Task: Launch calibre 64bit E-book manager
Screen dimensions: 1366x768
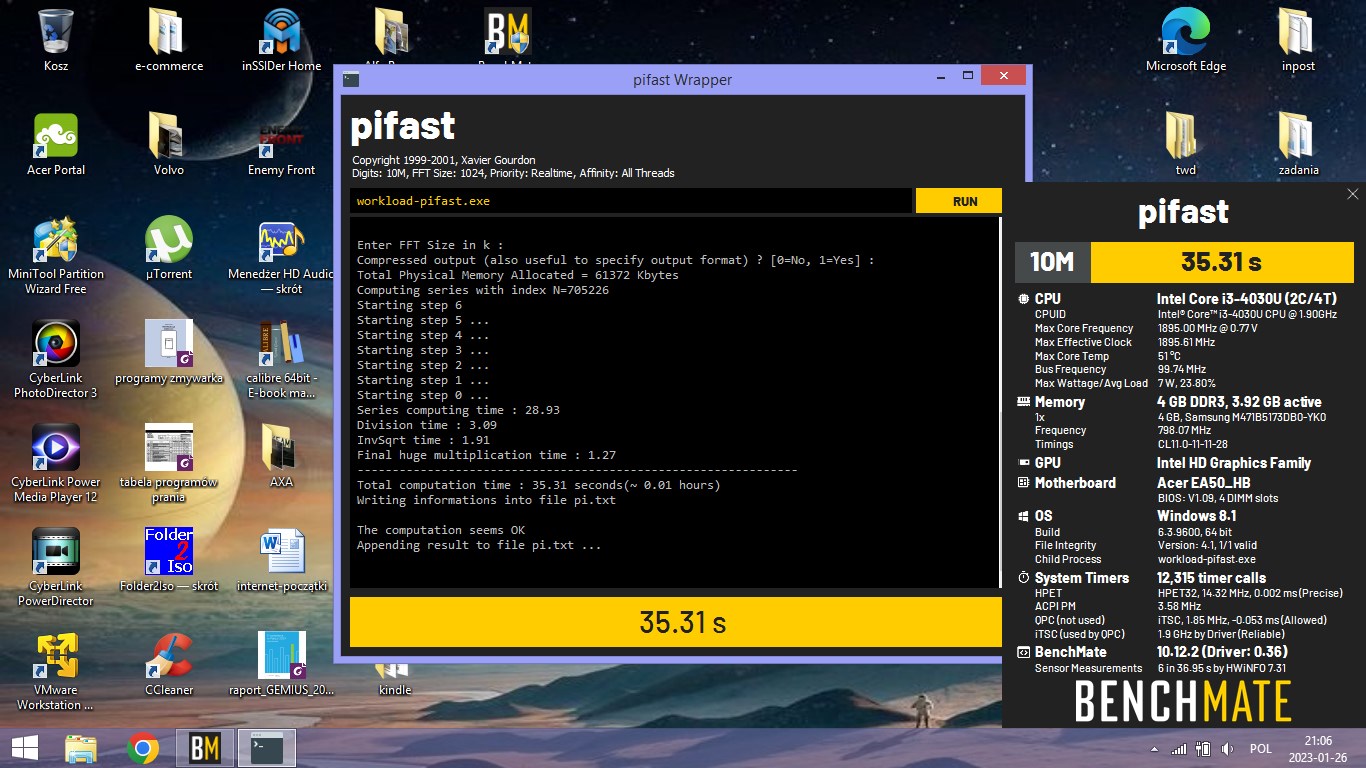Action: pyautogui.click(x=281, y=360)
